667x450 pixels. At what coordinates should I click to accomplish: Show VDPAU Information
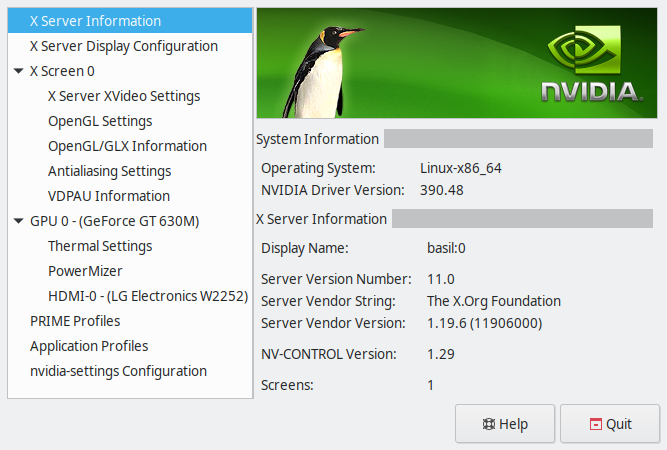pos(108,196)
